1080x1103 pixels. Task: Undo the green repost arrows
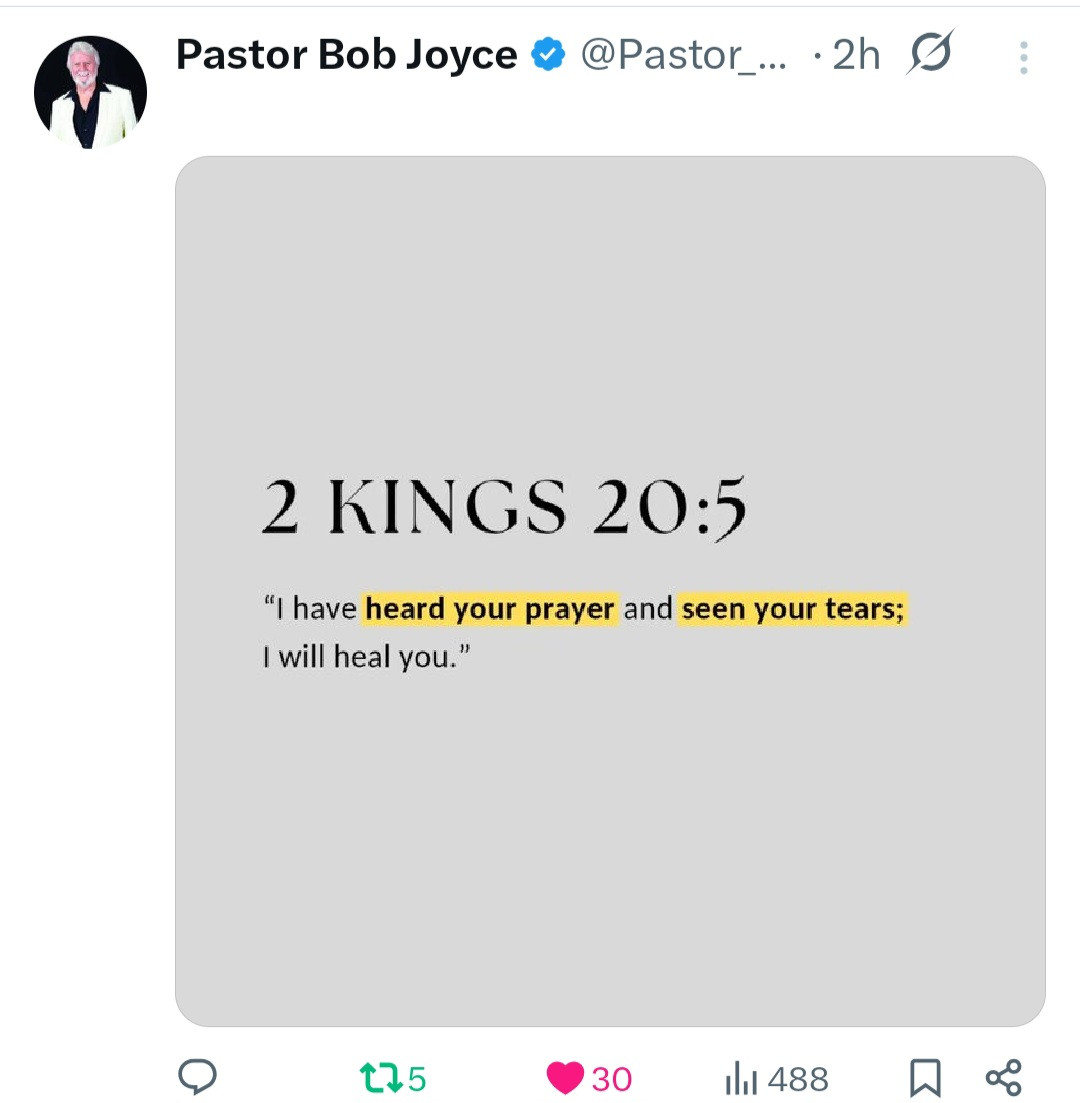380,1078
